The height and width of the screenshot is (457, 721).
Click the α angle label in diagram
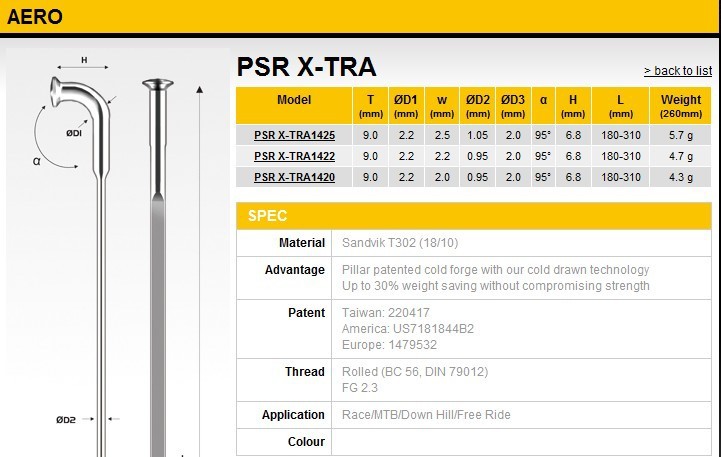click(x=37, y=161)
